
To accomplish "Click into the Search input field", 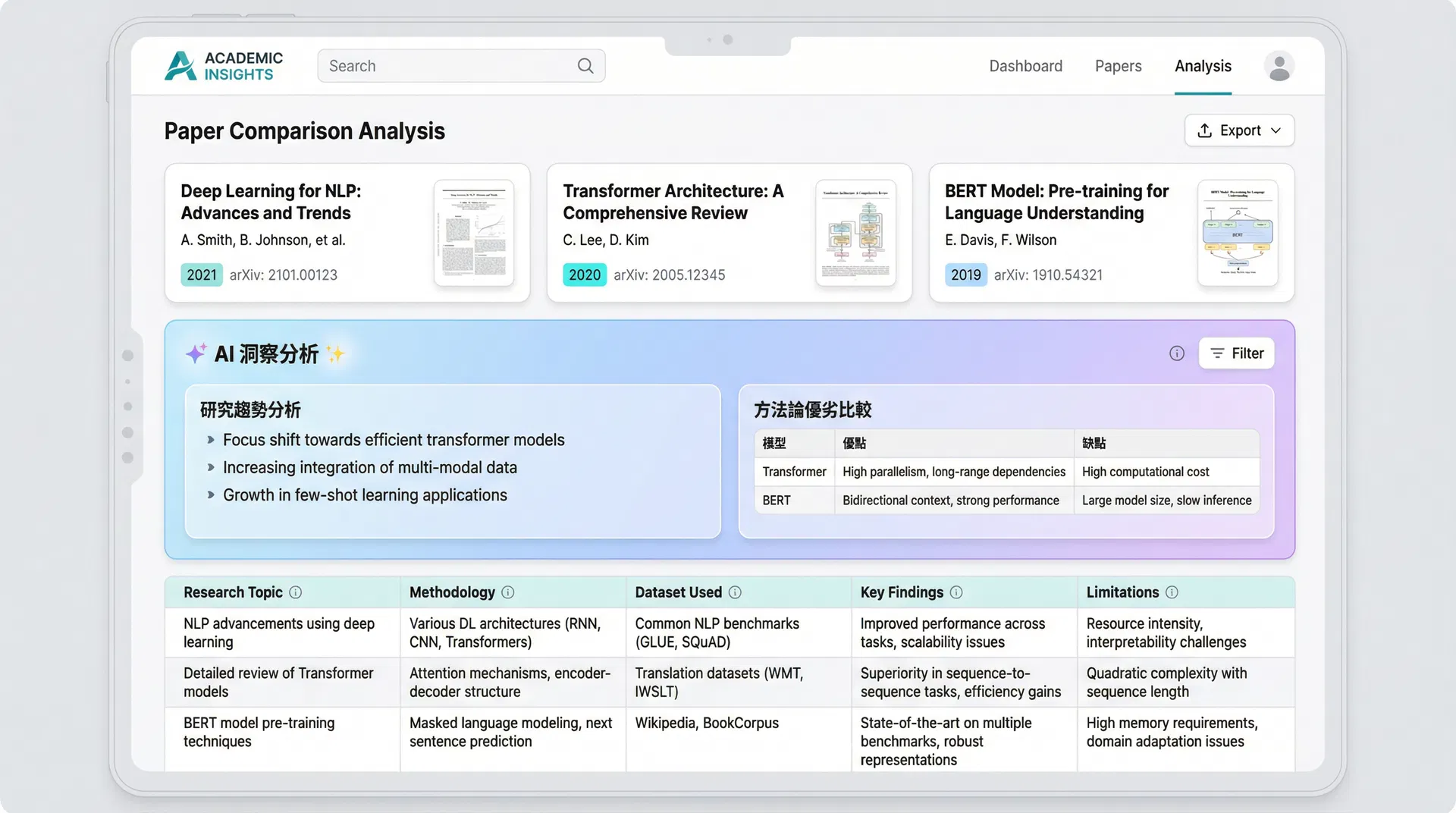I will coord(447,66).
